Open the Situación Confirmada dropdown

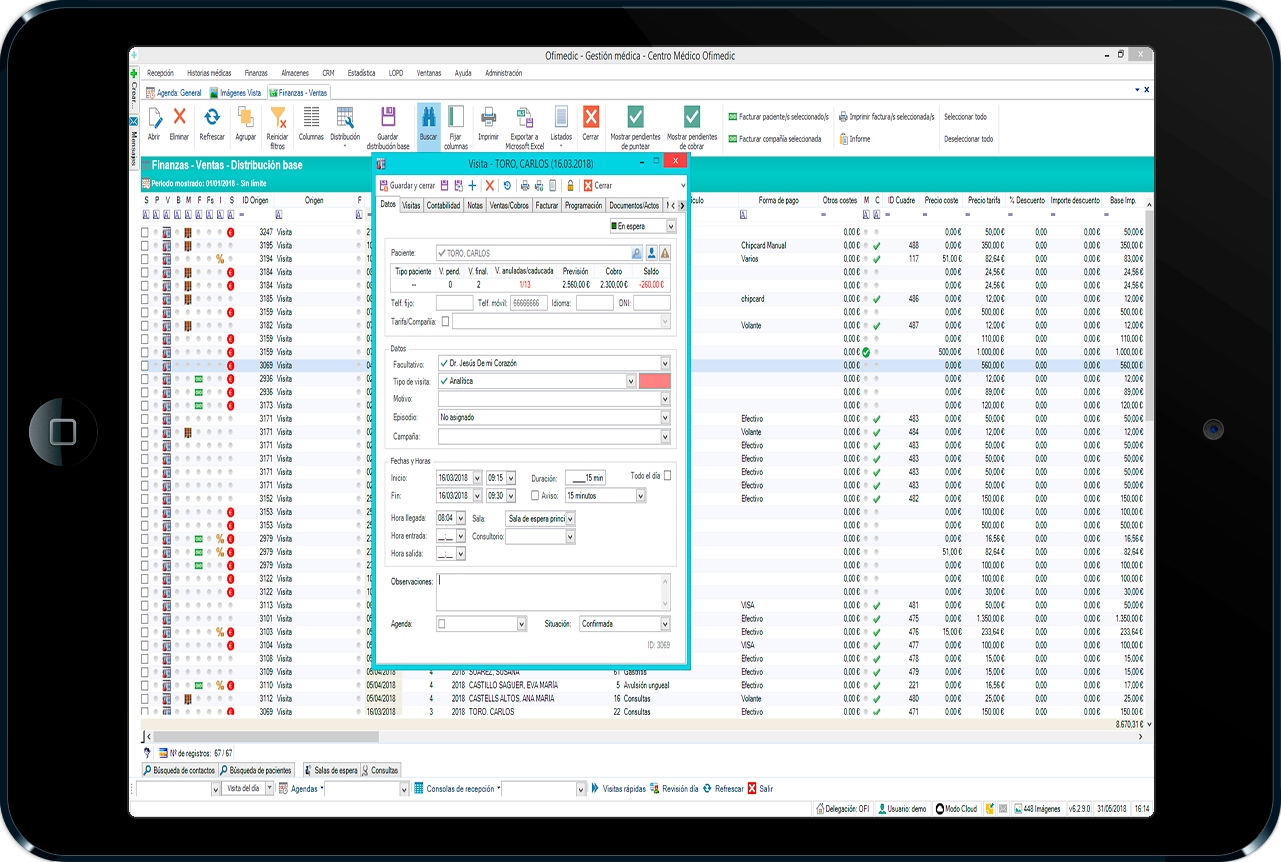click(665, 623)
